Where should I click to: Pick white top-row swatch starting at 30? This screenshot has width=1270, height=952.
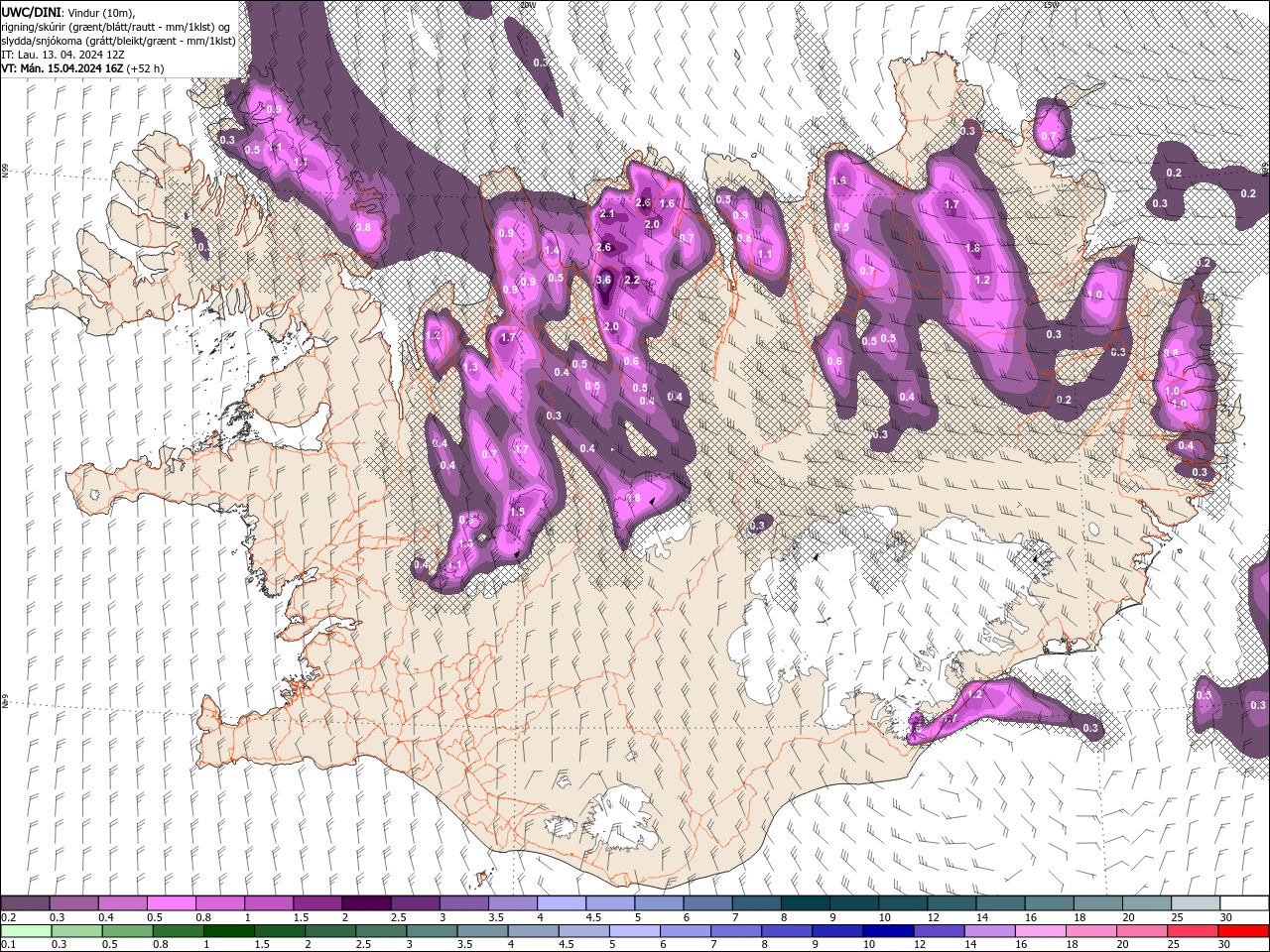click(1245, 903)
